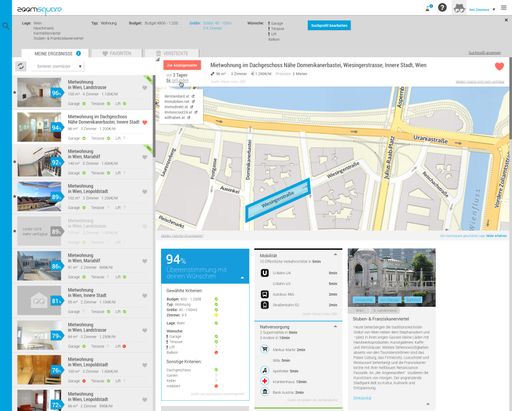Open search via the magnifier sidebar icon

click(x=6, y=26)
